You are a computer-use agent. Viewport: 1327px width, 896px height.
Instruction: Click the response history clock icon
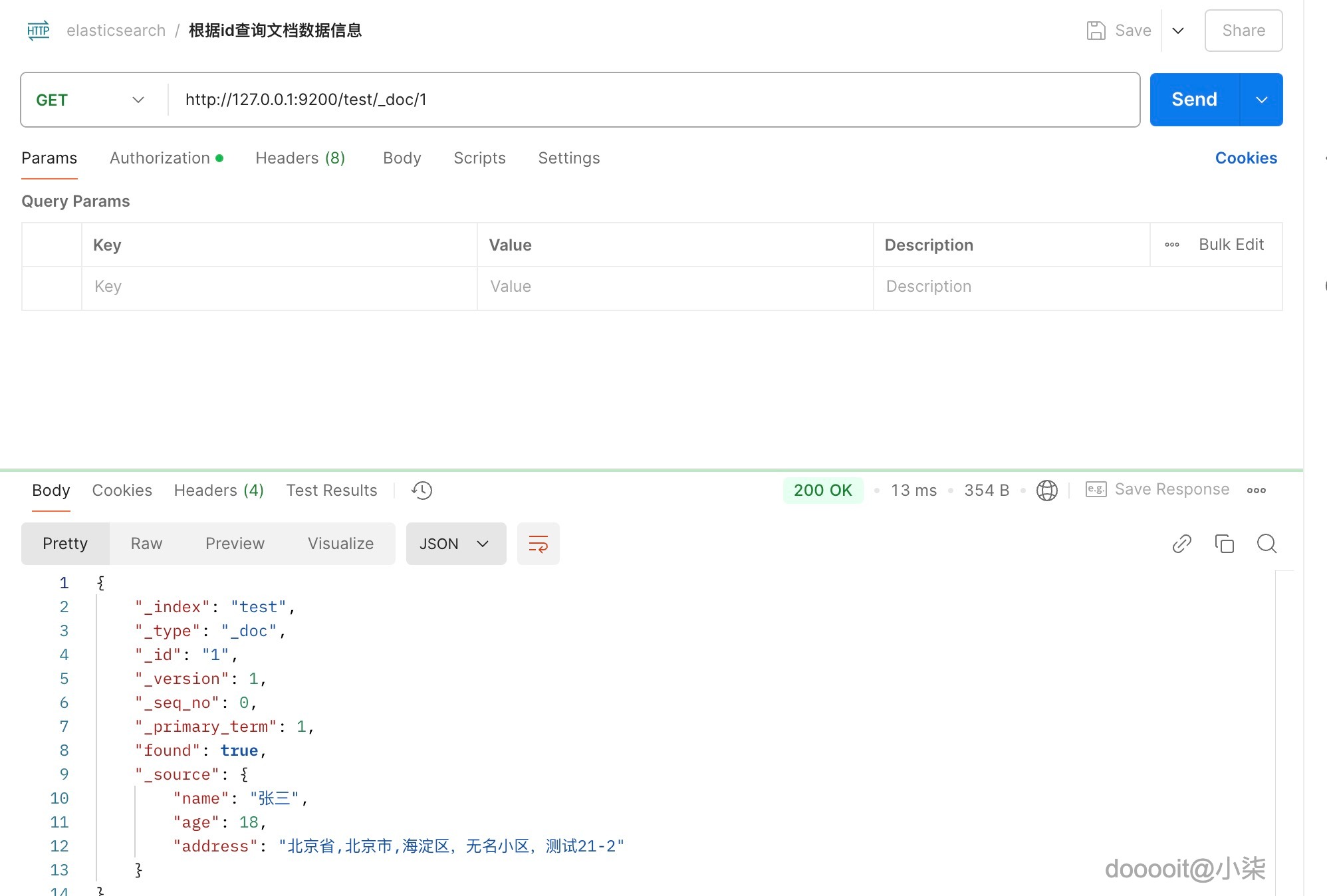coord(422,491)
